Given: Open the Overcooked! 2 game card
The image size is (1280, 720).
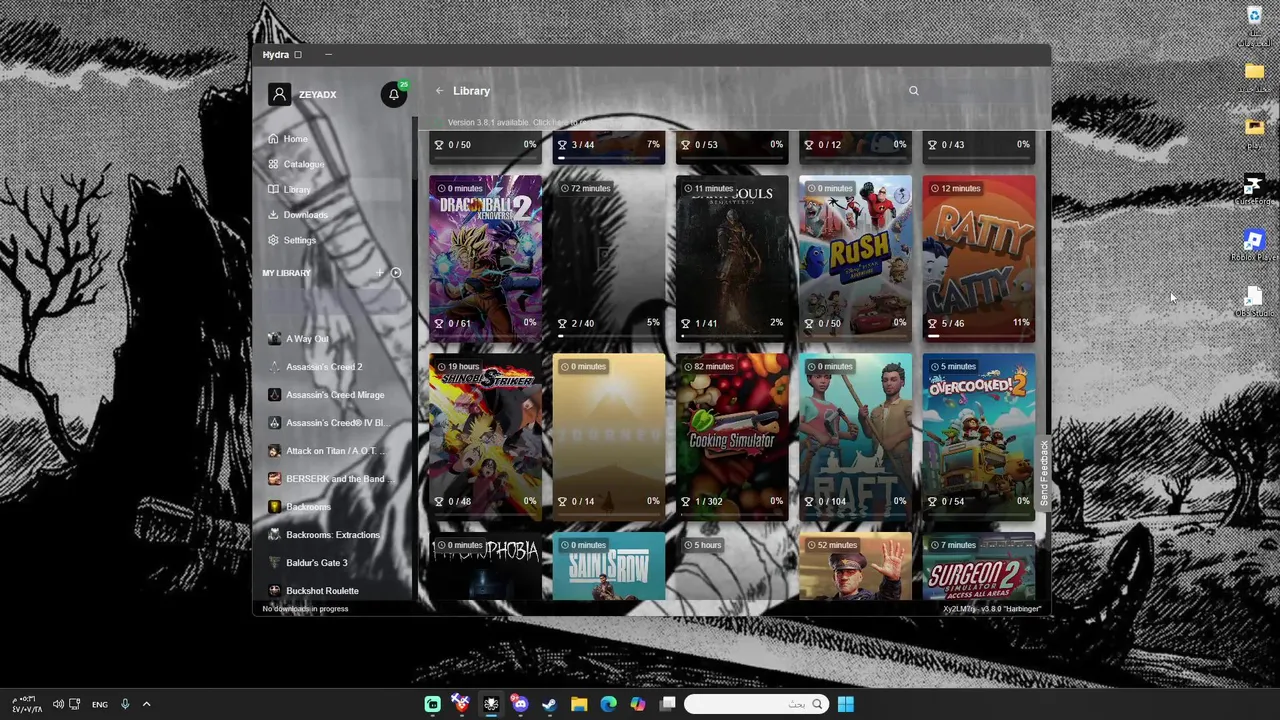Looking at the screenshot, I should point(979,435).
